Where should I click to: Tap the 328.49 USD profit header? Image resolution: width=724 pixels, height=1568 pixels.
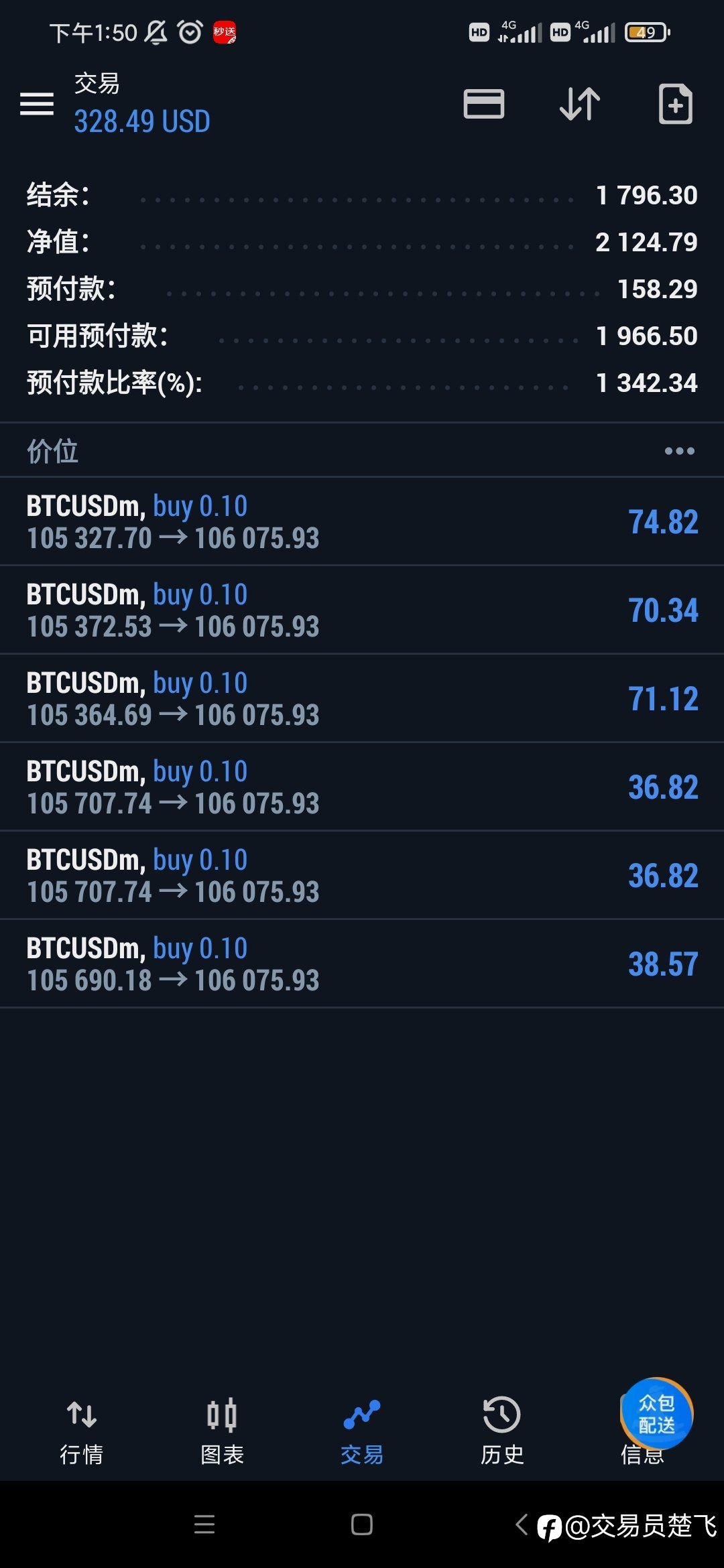142,121
